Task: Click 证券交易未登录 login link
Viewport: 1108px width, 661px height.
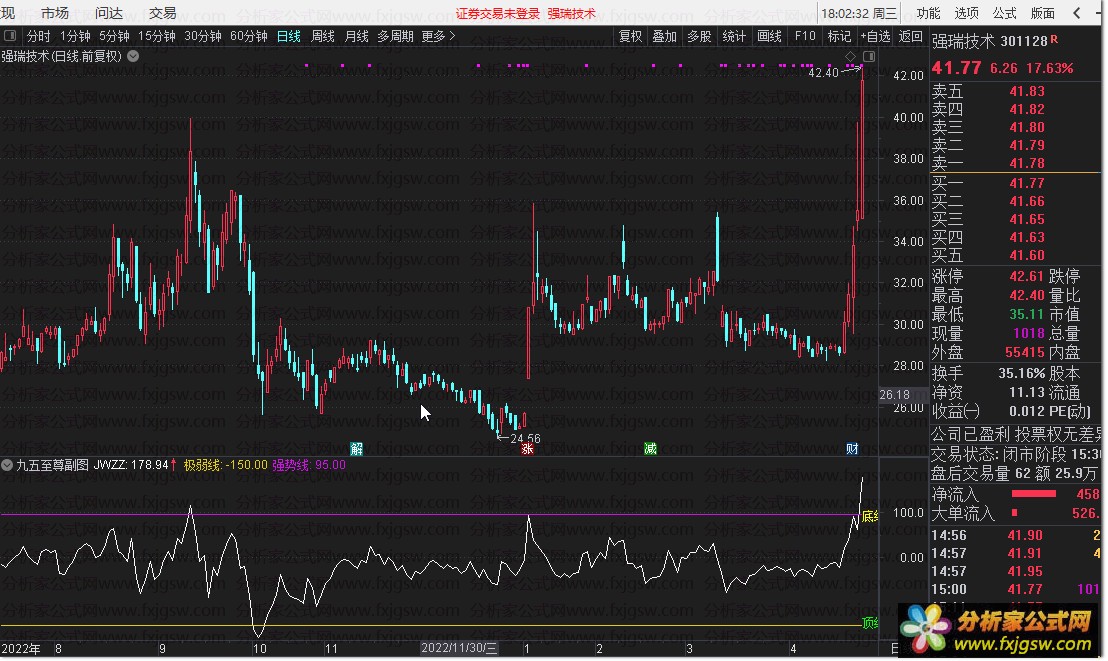Action: (x=497, y=13)
